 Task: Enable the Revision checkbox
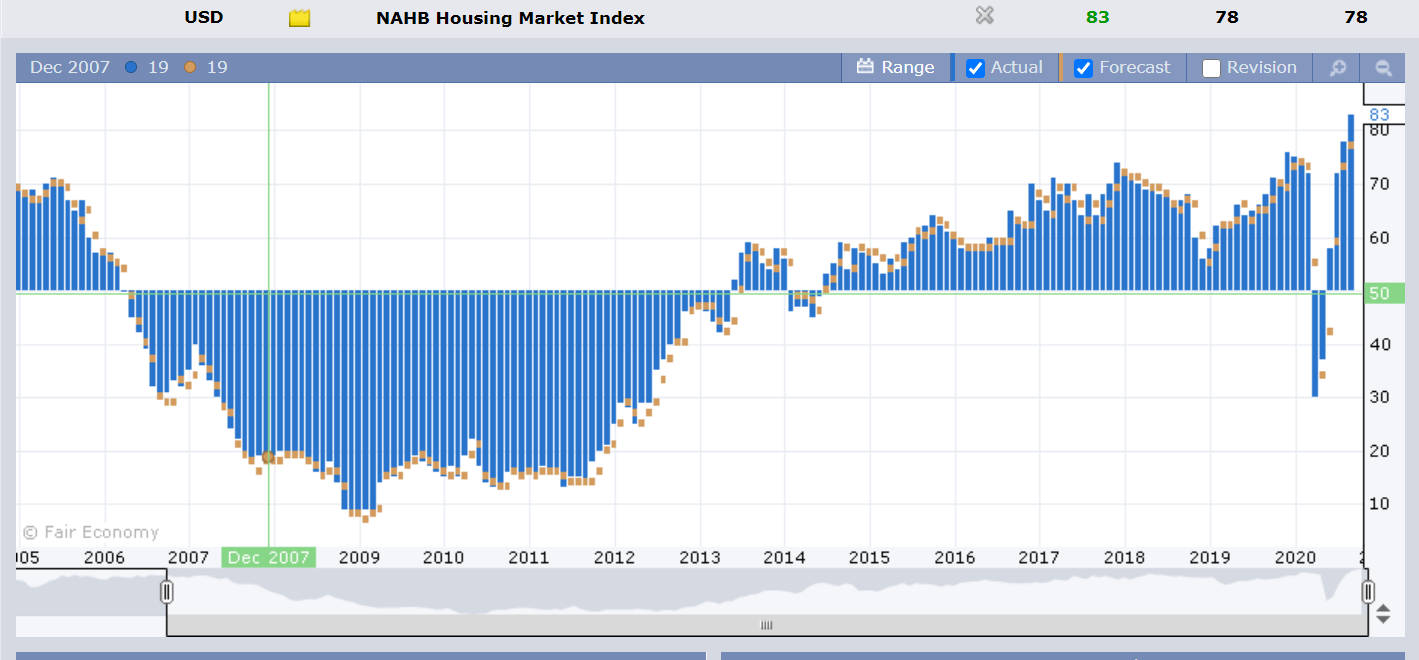pos(1211,68)
